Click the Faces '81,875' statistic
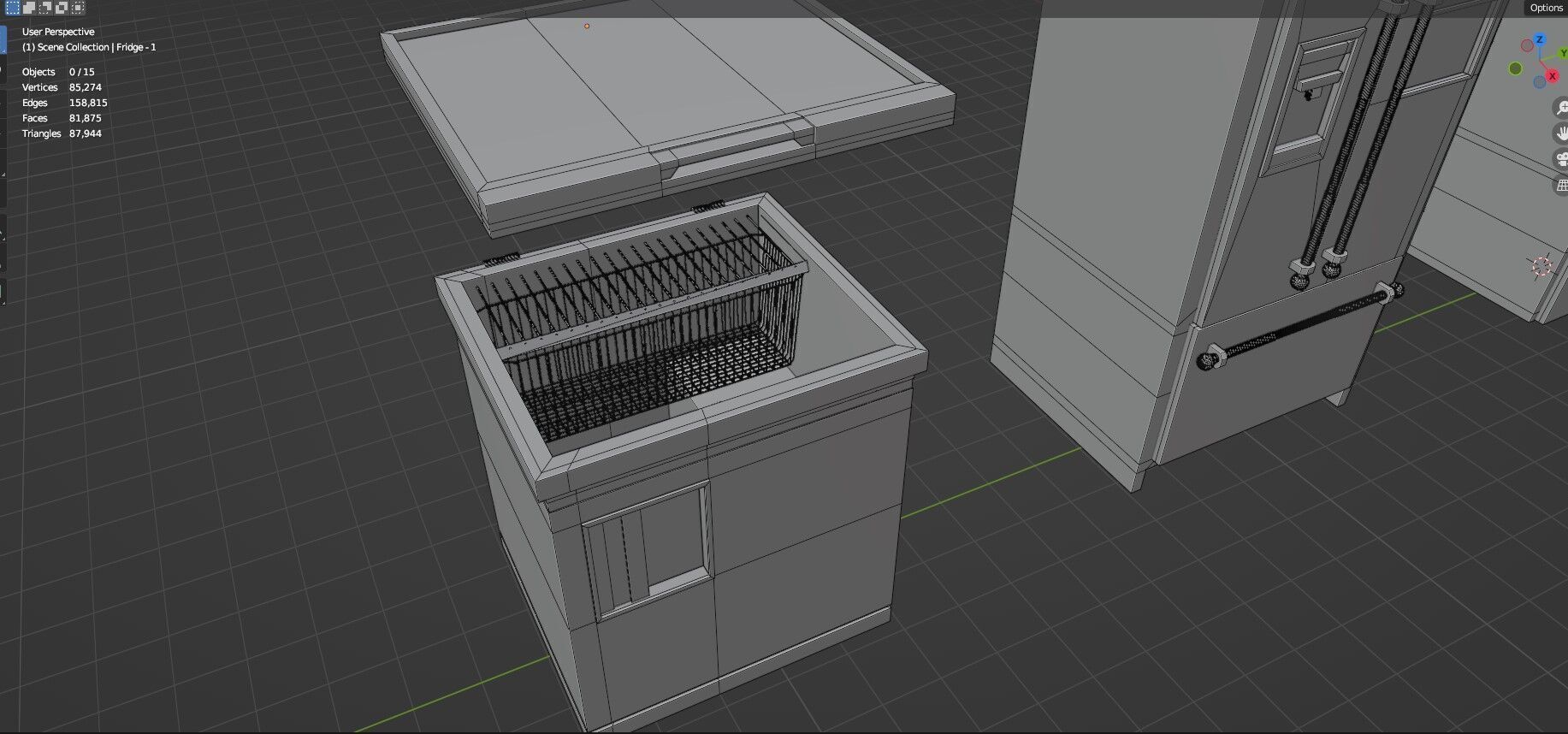Screen dimensions: 1568x734 point(86,118)
